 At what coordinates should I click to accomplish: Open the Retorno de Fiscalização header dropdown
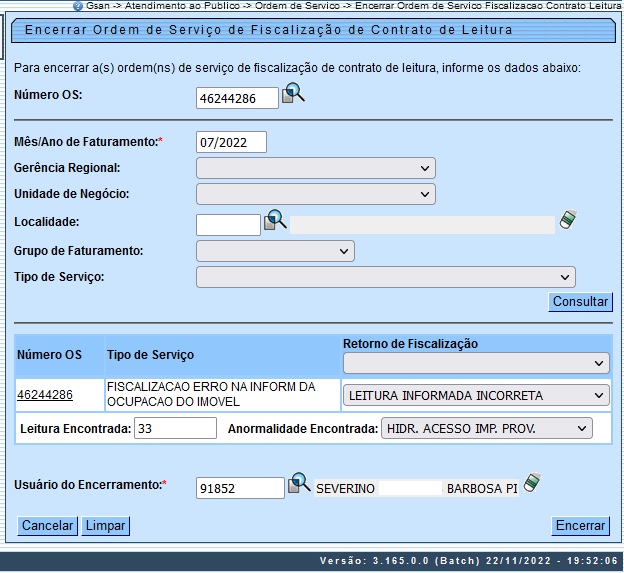click(476, 362)
